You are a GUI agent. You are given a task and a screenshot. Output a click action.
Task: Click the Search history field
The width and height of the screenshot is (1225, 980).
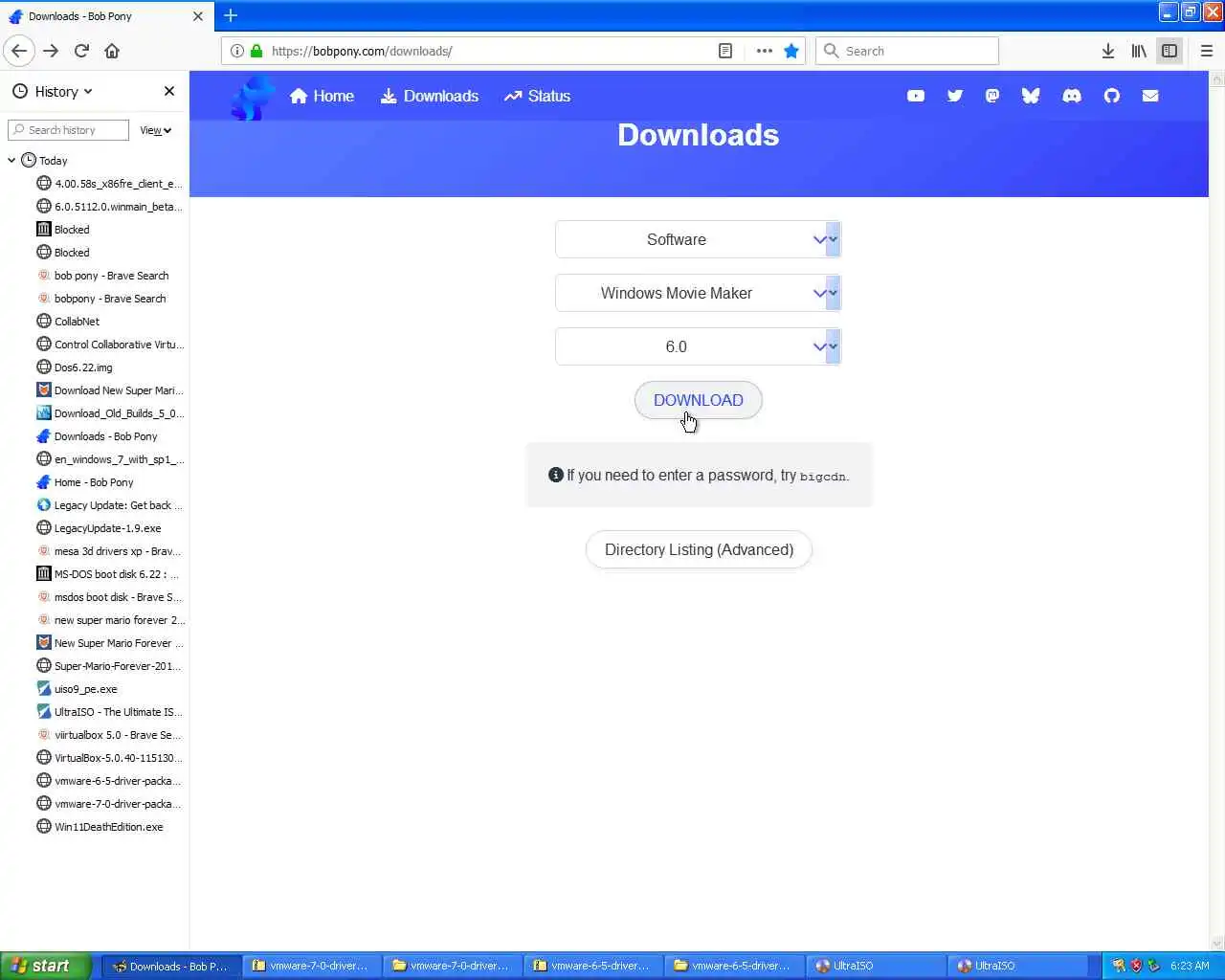pos(68,130)
